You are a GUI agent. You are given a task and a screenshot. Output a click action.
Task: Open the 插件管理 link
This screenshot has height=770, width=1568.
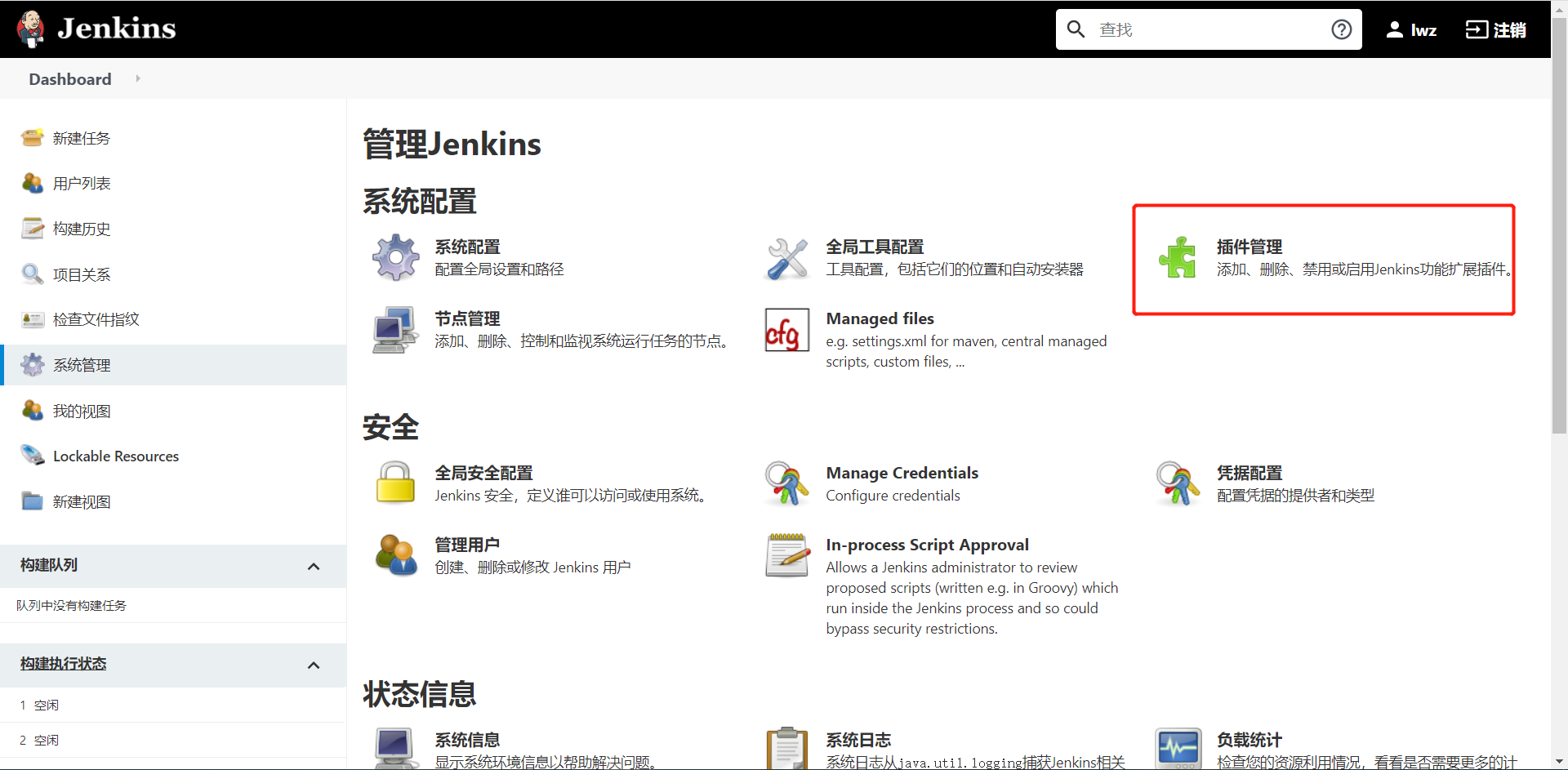tap(1249, 247)
